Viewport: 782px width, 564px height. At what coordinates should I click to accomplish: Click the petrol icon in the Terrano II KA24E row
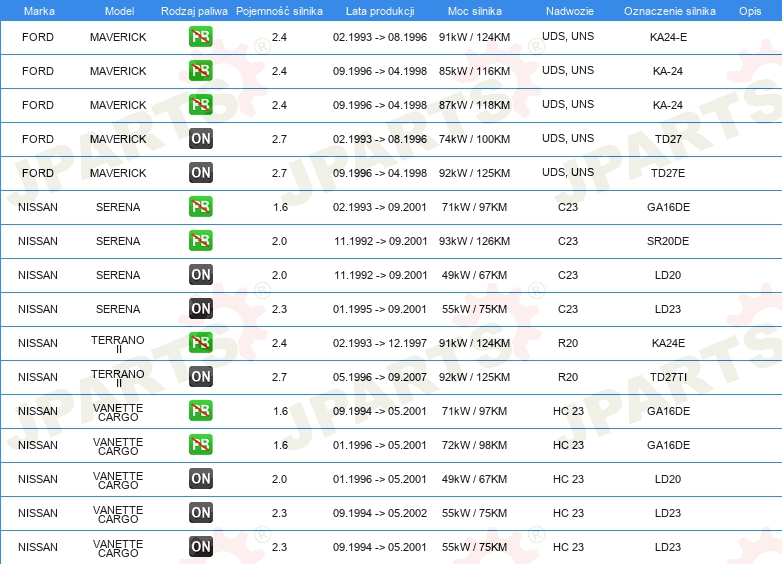[200, 343]
